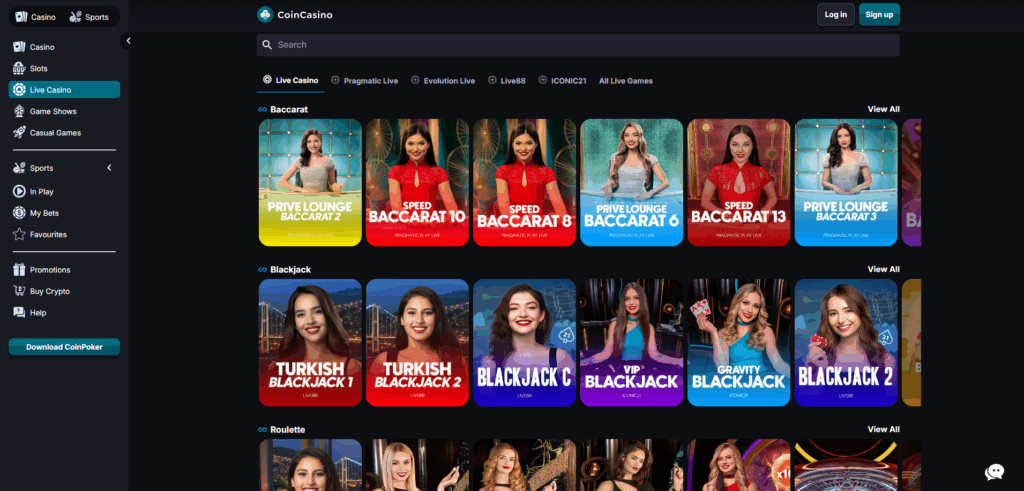Open the All Live Games tab
This screenshot has height=491, width=1024.
(626, 81)
